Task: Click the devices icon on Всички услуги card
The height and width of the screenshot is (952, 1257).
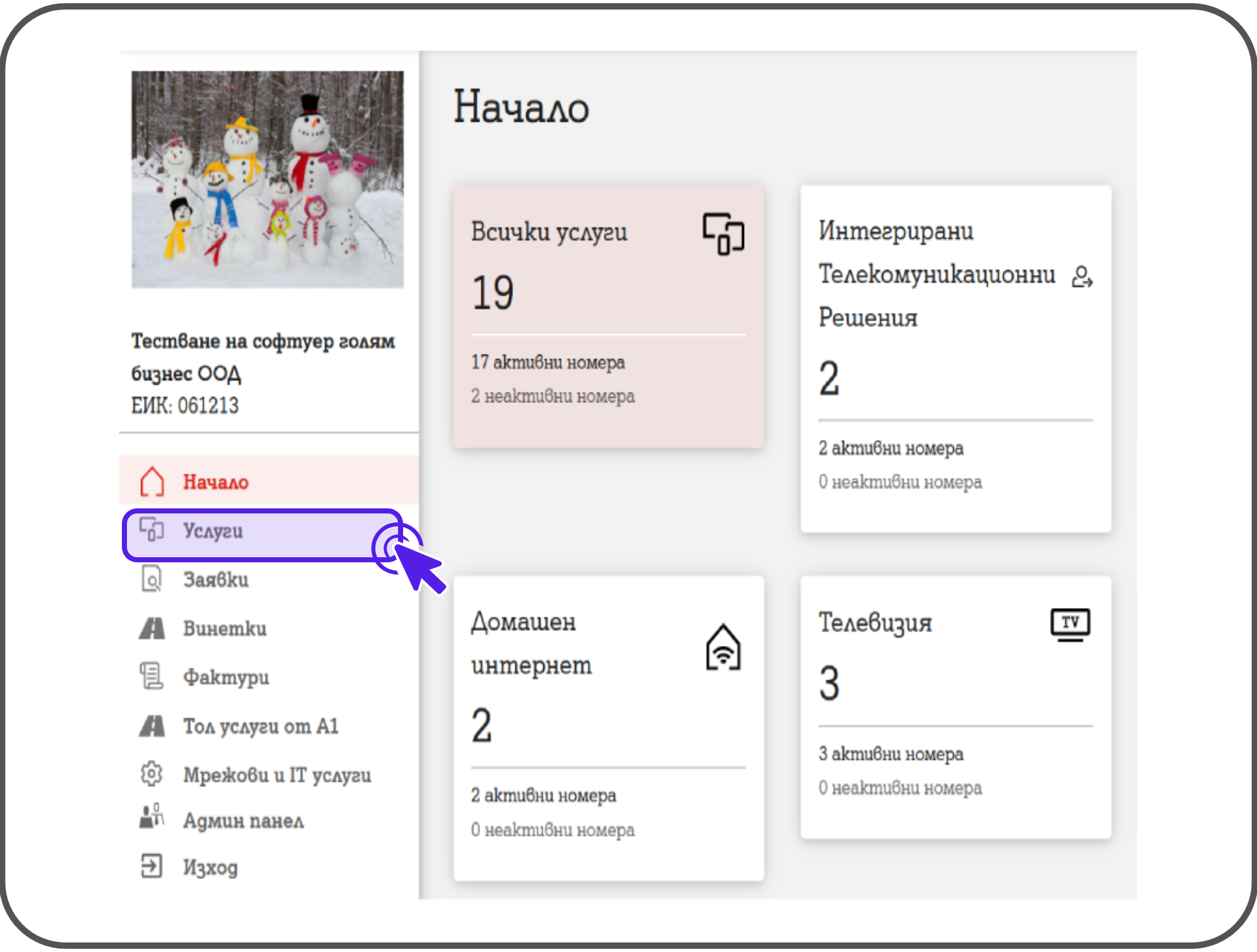Action: [x=723, y=234]
